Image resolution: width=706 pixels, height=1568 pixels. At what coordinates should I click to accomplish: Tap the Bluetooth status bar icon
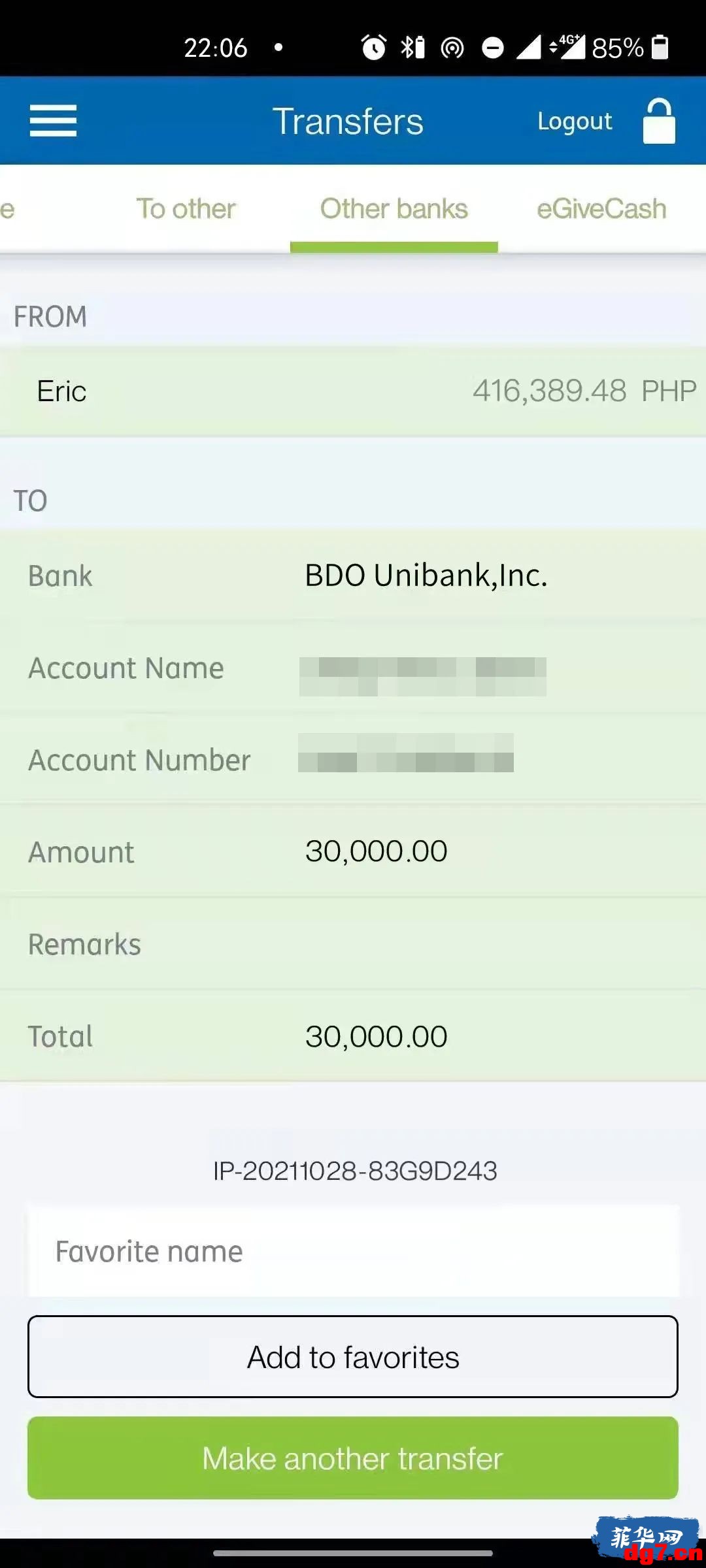tap(412, 47)
